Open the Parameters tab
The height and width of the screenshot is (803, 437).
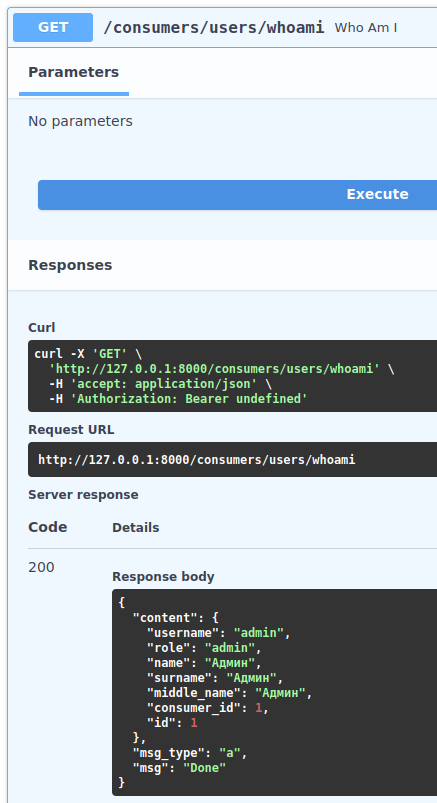(x=73, y=73)
